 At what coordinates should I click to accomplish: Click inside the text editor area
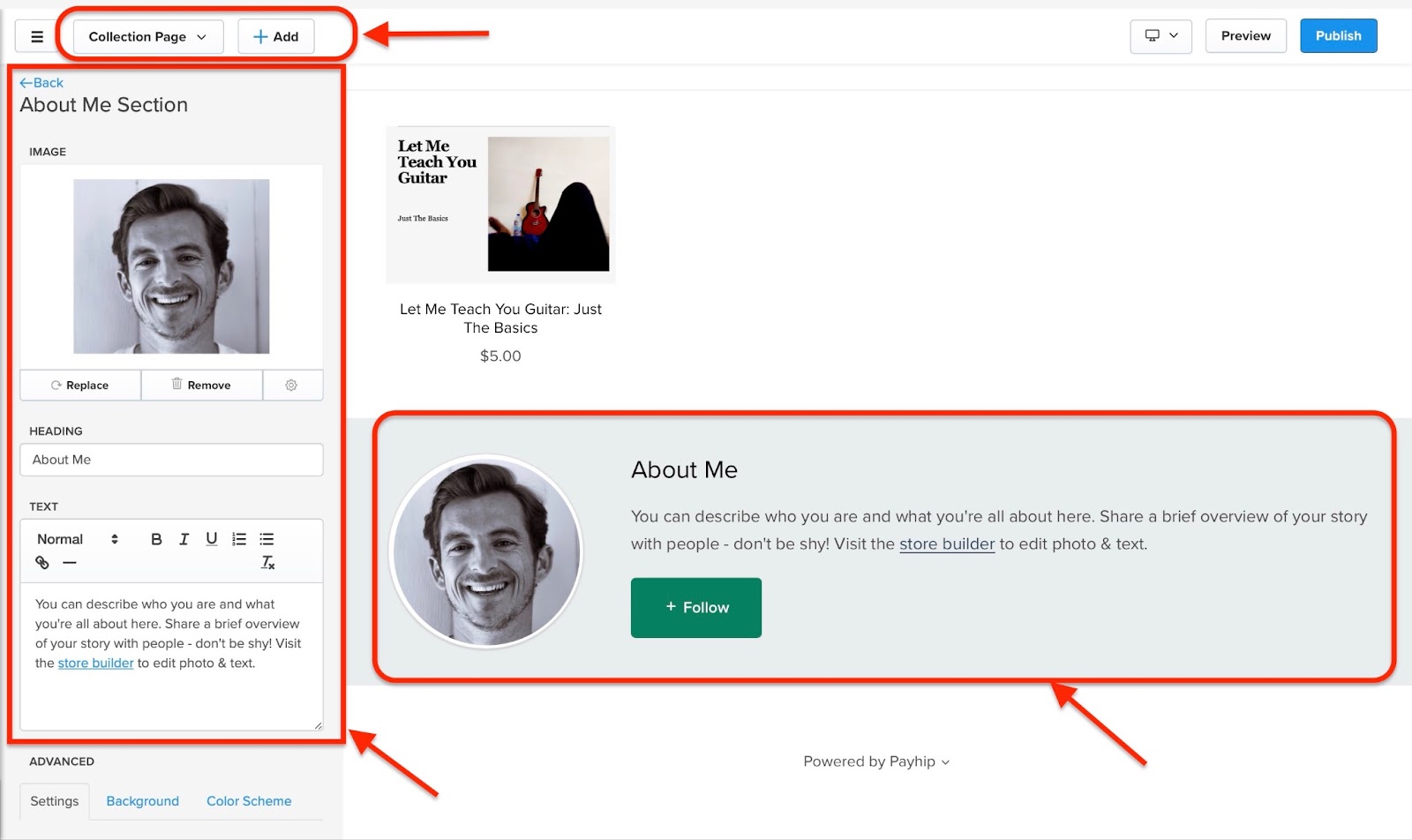[x=171, y=656]
